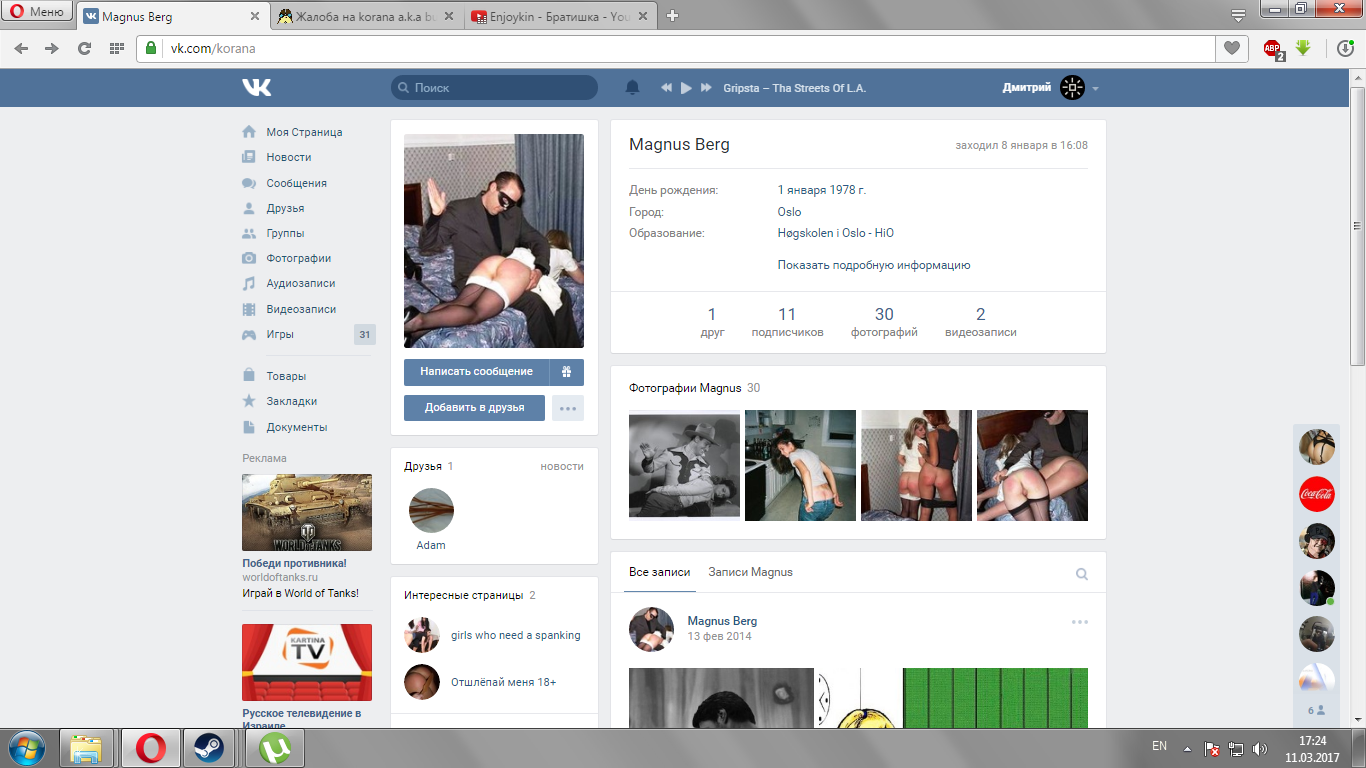Open Аудиозаписи in the left sidebar

click(301, 284)
